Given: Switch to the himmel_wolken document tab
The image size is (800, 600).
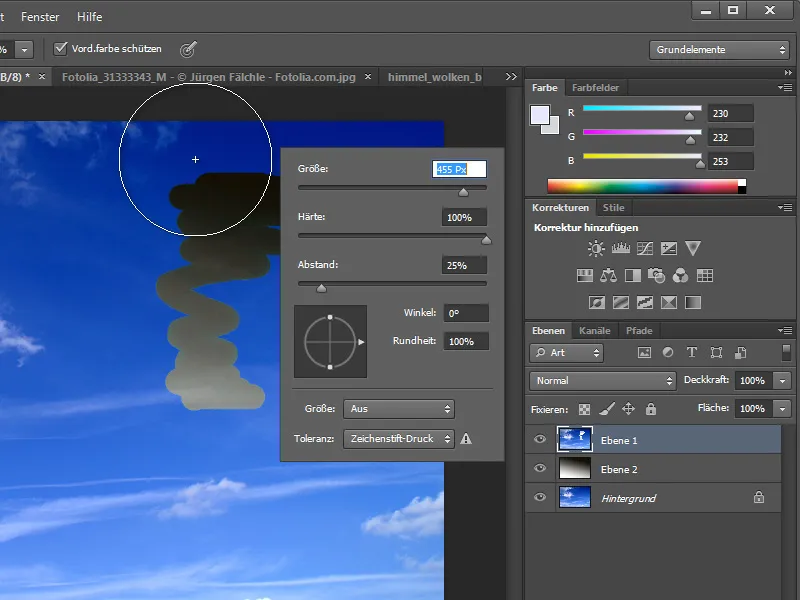Looking at the screenshot, I should pos(435,77).
